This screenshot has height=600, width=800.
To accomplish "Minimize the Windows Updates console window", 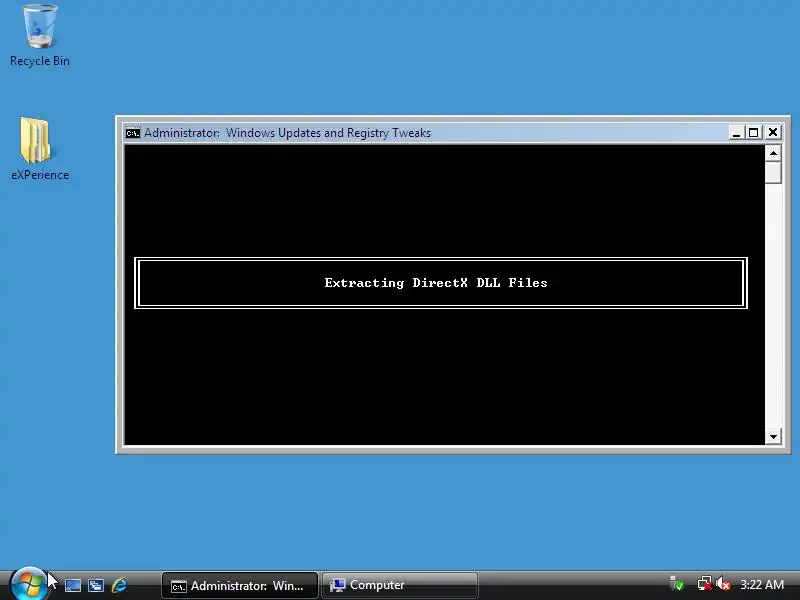I will [x=736, y=133].
